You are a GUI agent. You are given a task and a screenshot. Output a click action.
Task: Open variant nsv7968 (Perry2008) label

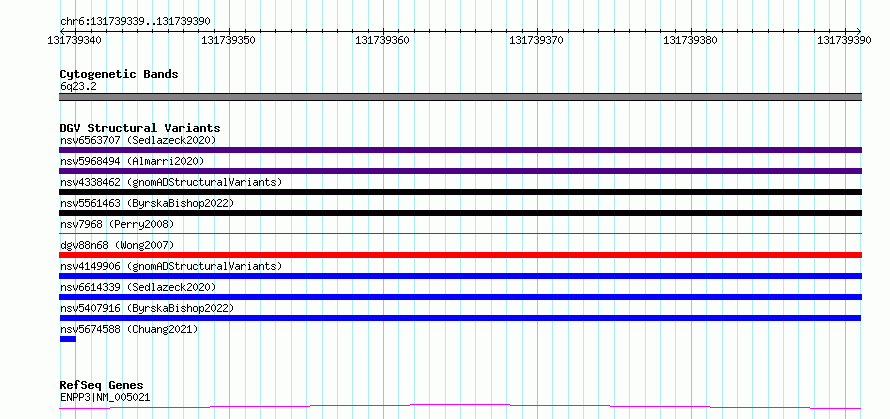coord(117,224)
